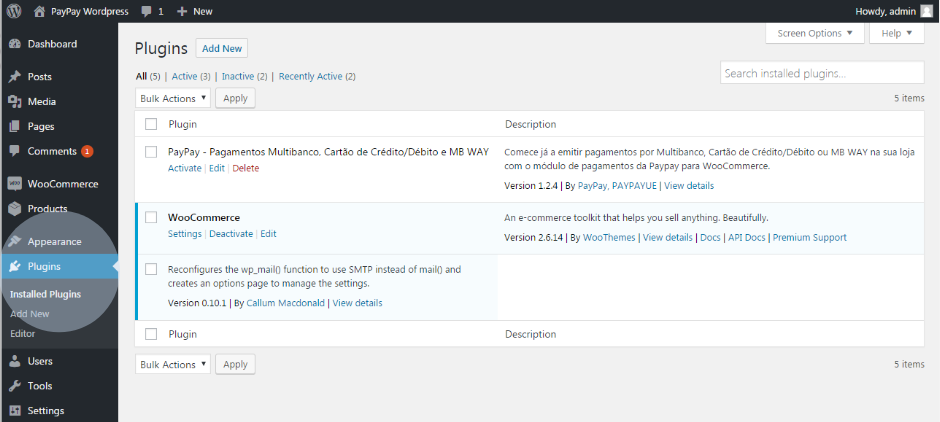Open the PAYPAYUE author link
Screen dimensions: 940x422
pyautogui.click(x=635, y=186)
